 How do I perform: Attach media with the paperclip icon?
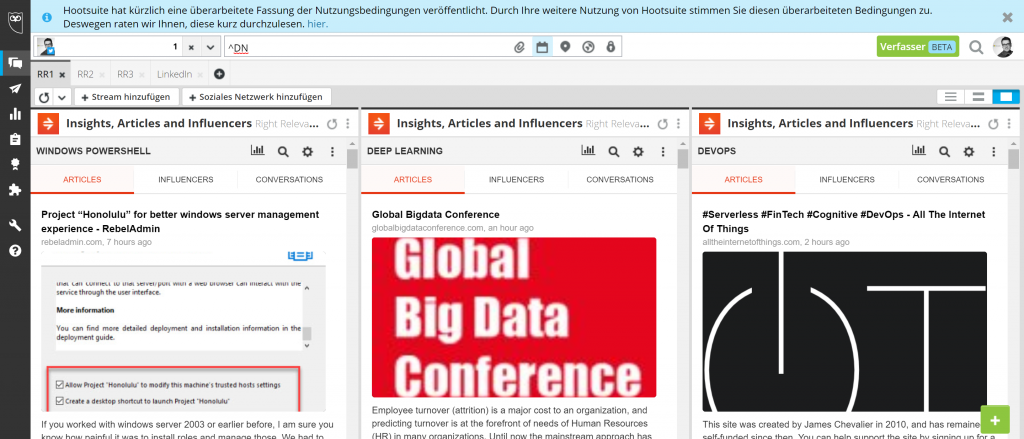point(519,47)
